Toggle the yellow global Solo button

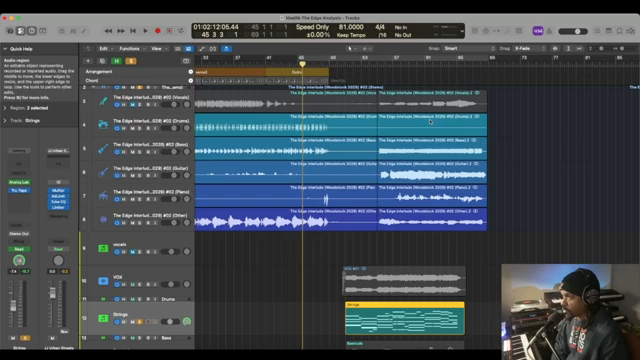point(131,61)
